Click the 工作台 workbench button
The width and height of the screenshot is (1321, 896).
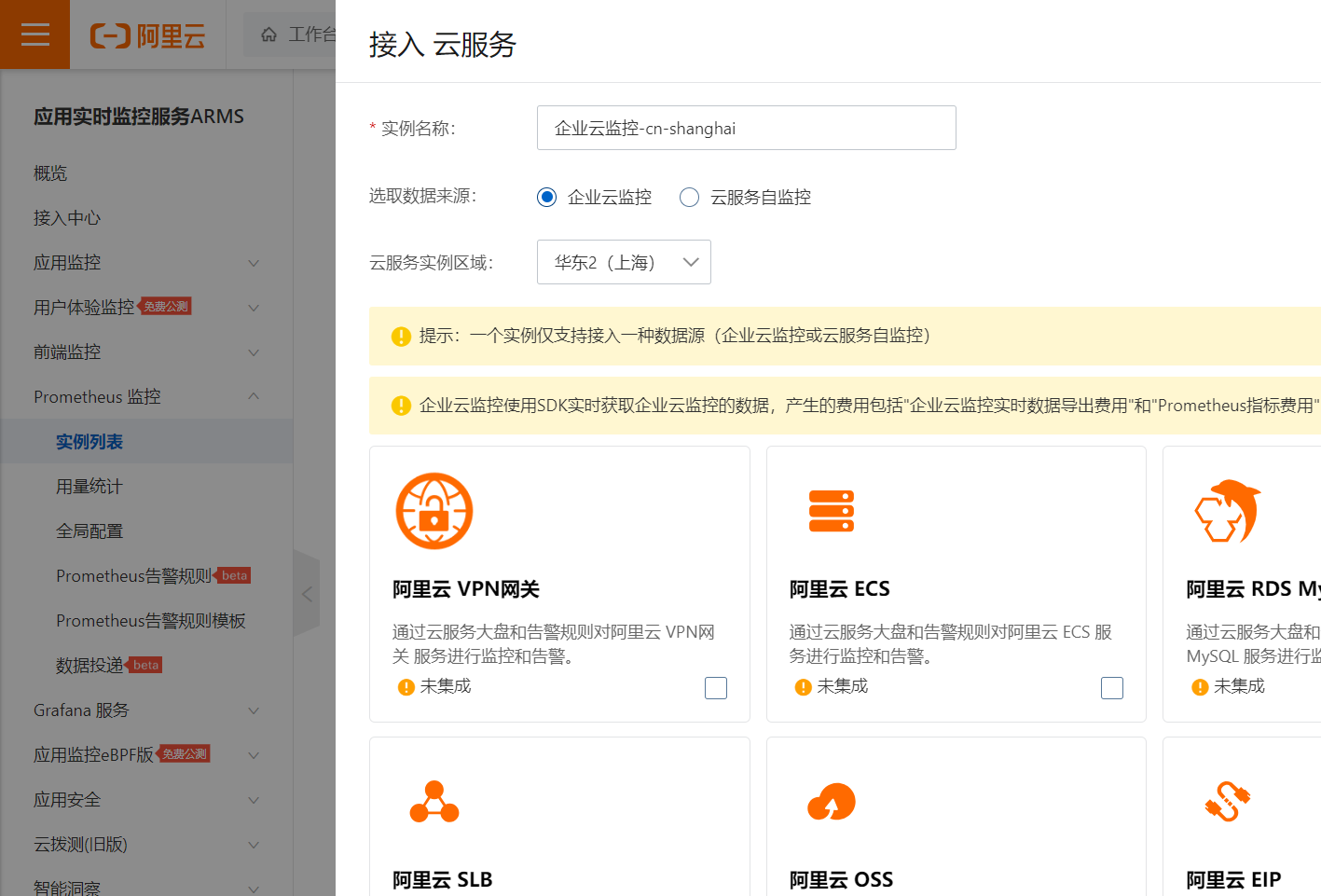[298, 34]
